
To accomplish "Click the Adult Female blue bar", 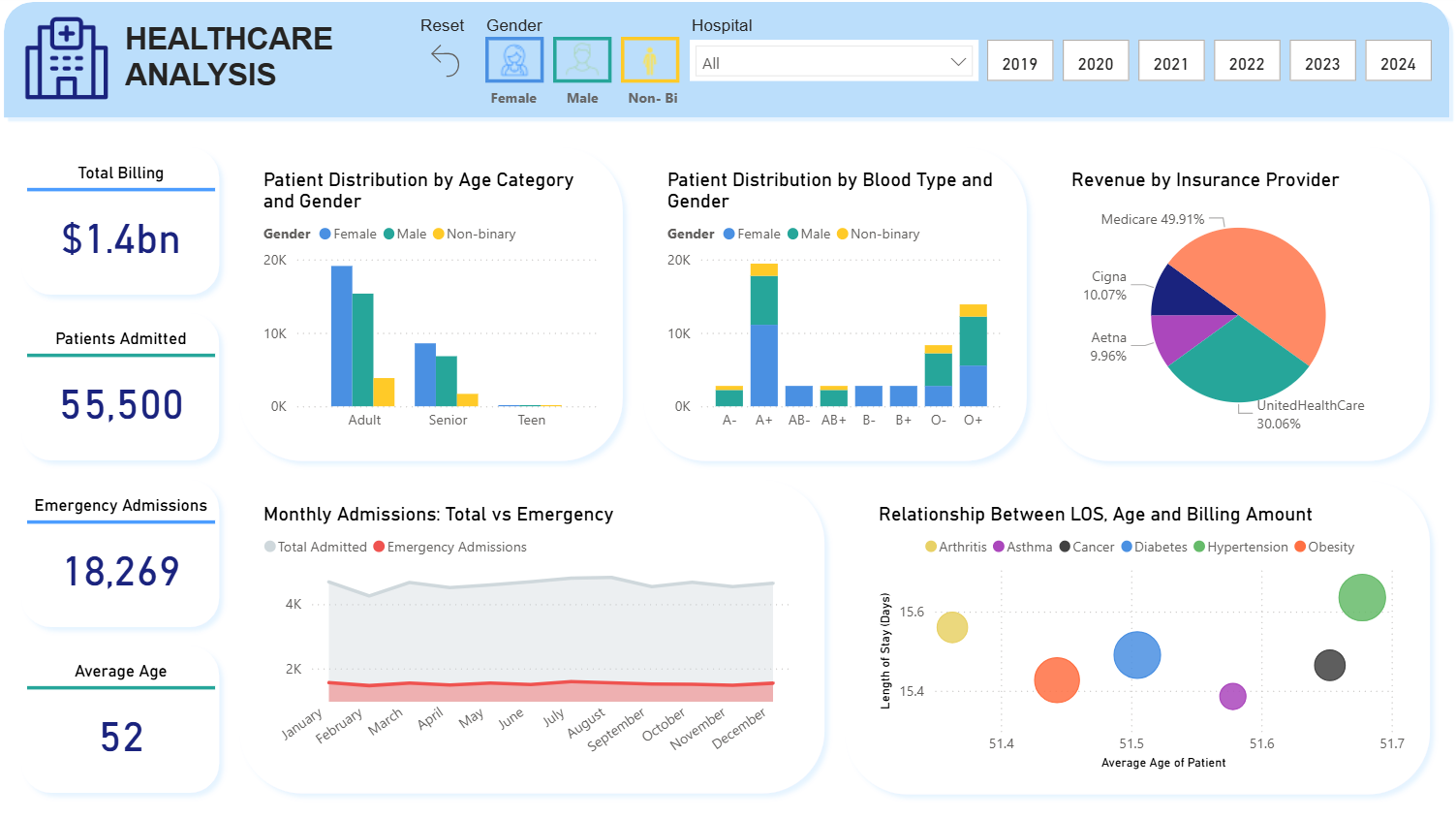I will [x=341, y=335].
